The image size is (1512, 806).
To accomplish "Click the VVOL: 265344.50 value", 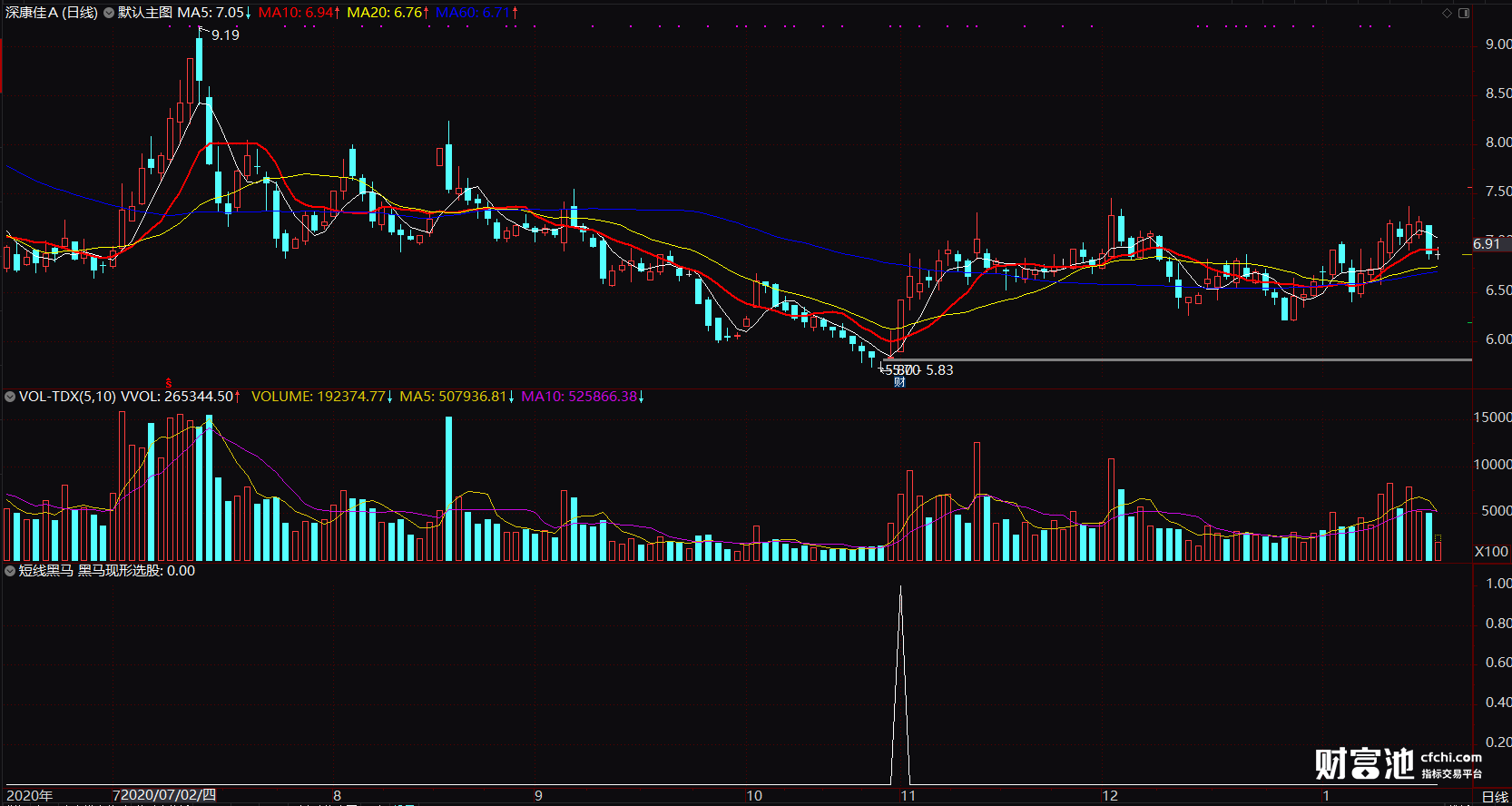I will 181,397.
